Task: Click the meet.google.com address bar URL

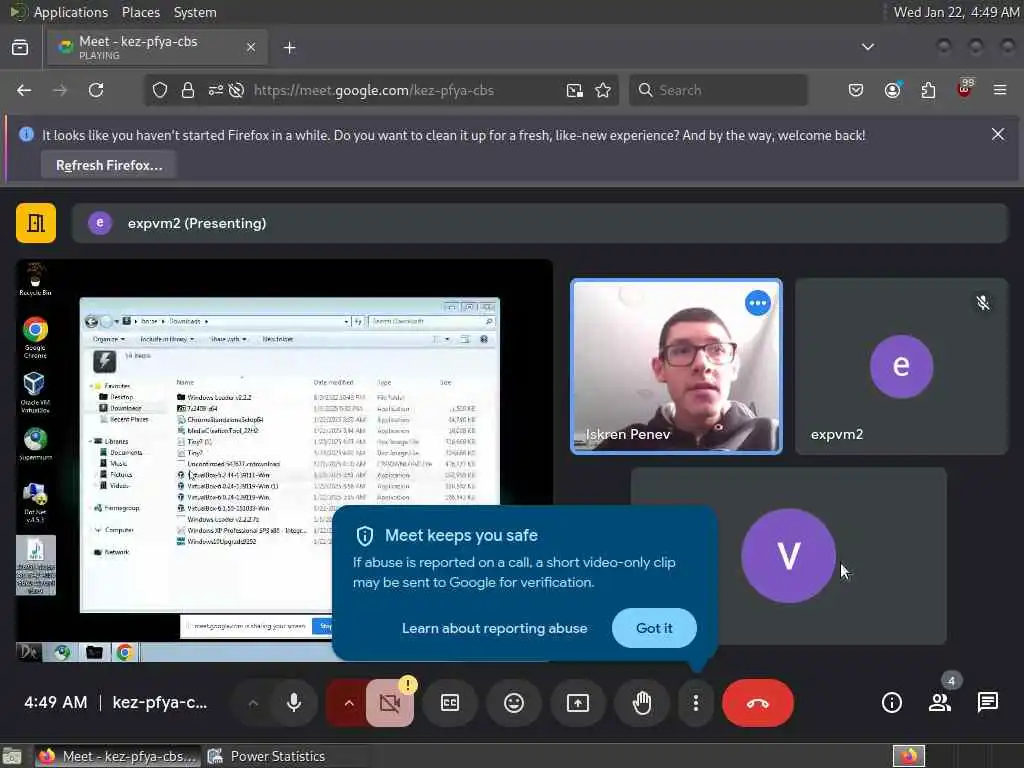Action: click(374, 90)
